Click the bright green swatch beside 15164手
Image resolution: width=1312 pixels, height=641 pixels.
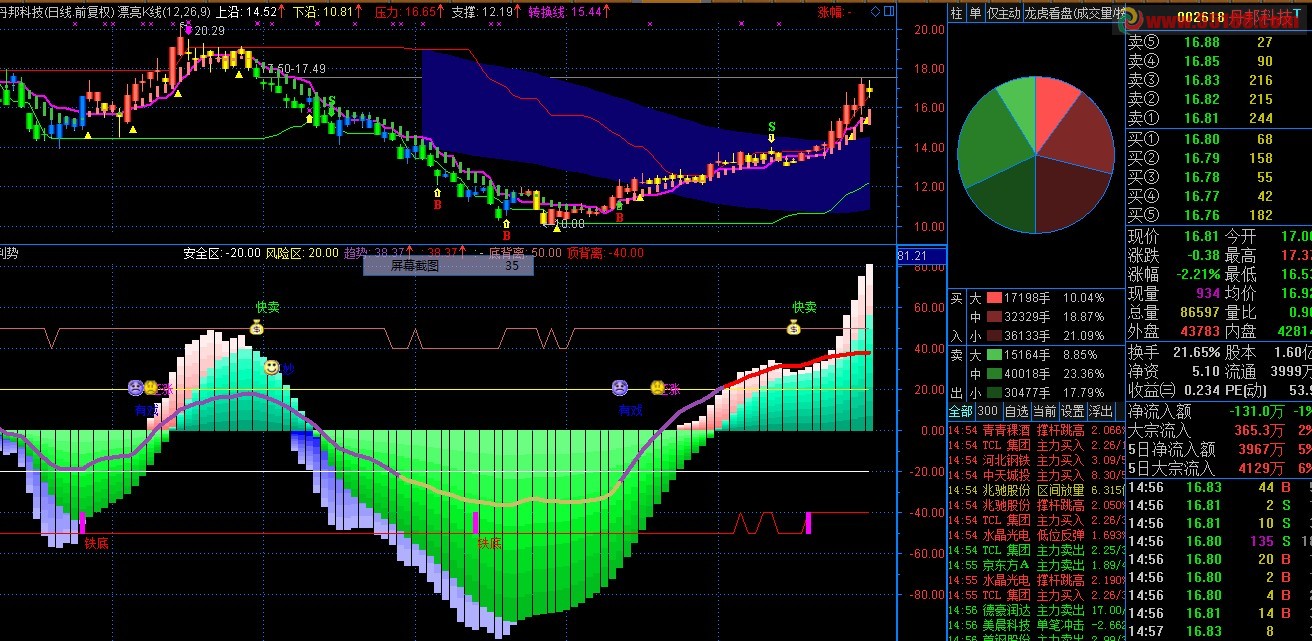994,354
